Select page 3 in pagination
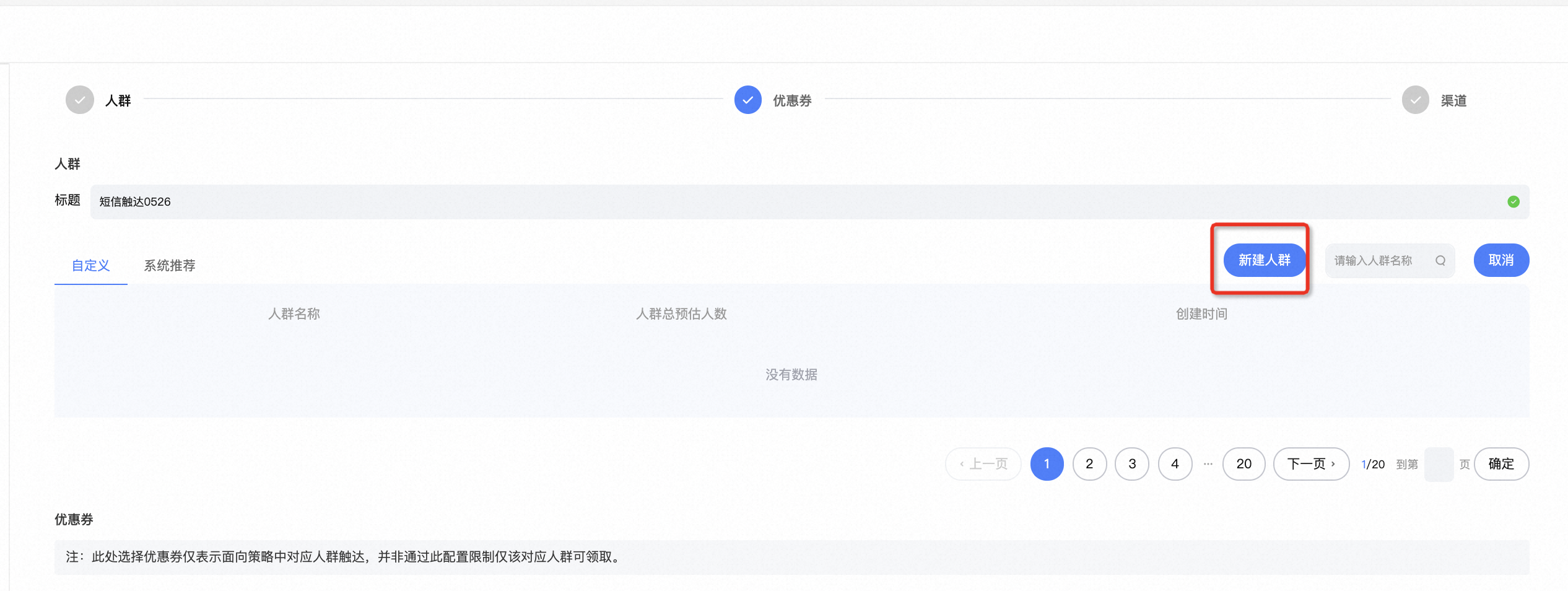Screen dimensions: 1568x591 (1132, 464)
